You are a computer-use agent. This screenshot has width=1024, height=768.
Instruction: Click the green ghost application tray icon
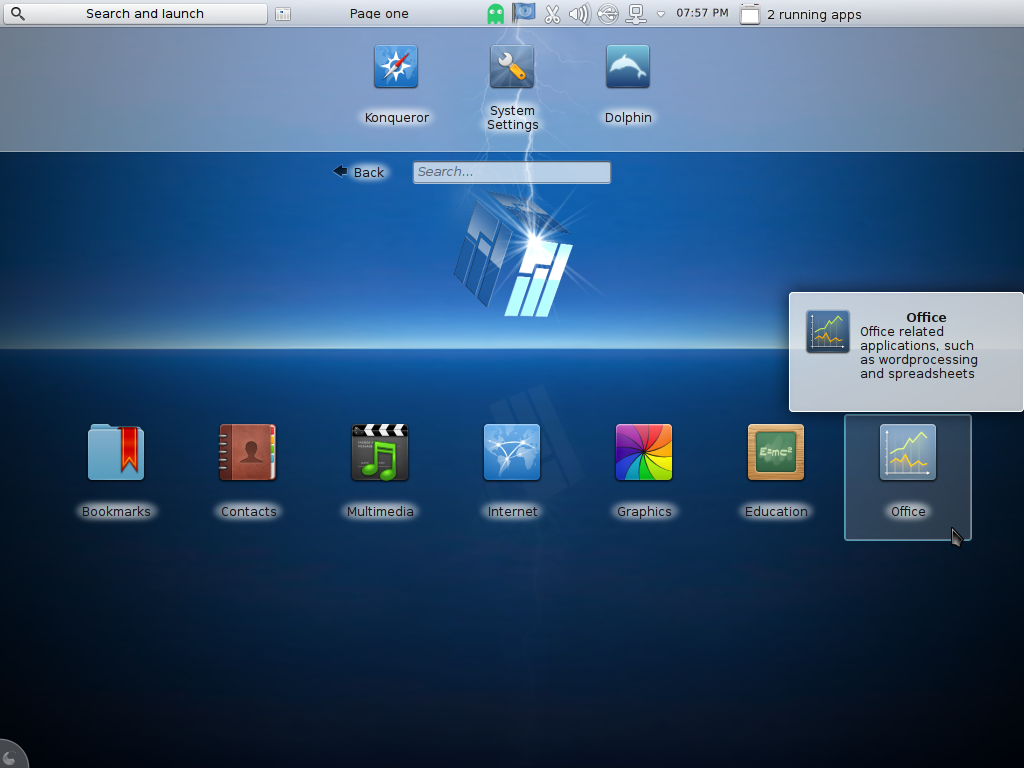496,14
